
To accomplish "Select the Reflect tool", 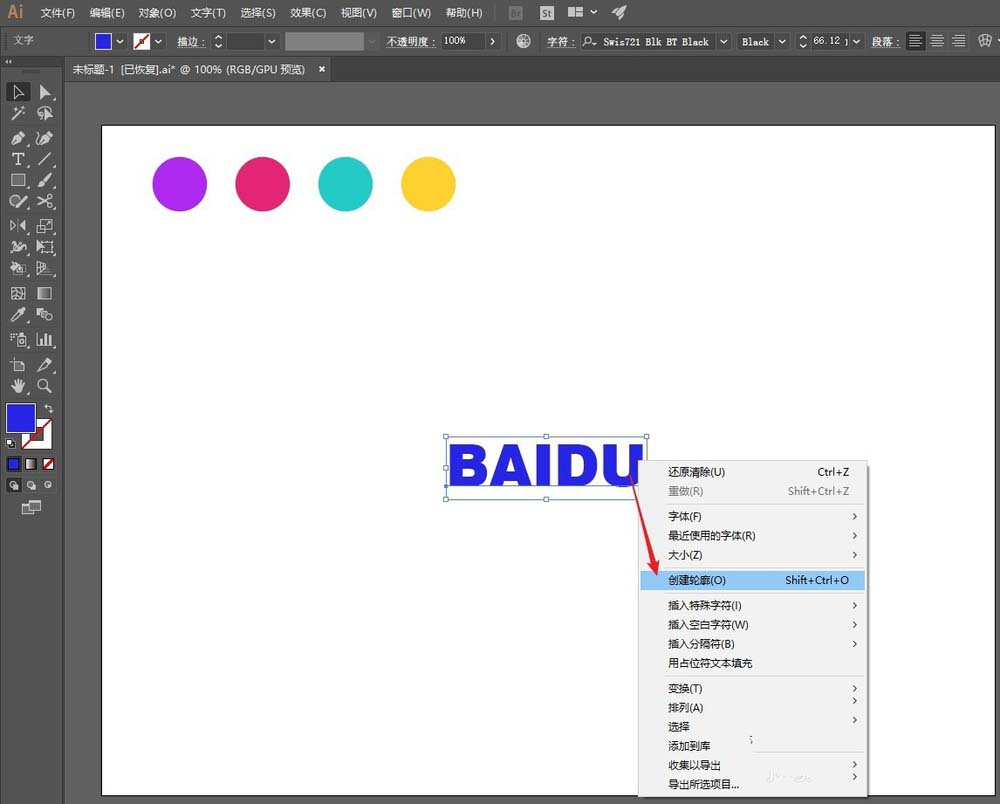I will pyautogui.click(x=18, y=226).
